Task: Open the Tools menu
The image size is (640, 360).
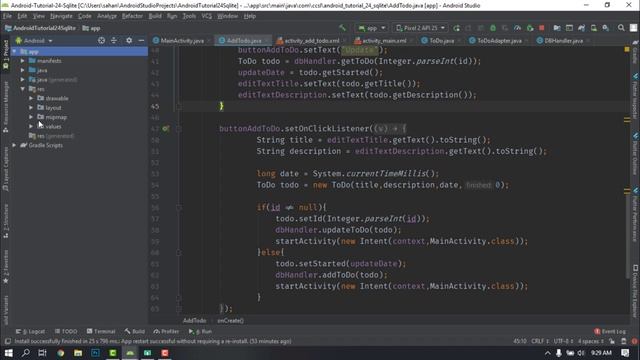Action: click(189, 16)
